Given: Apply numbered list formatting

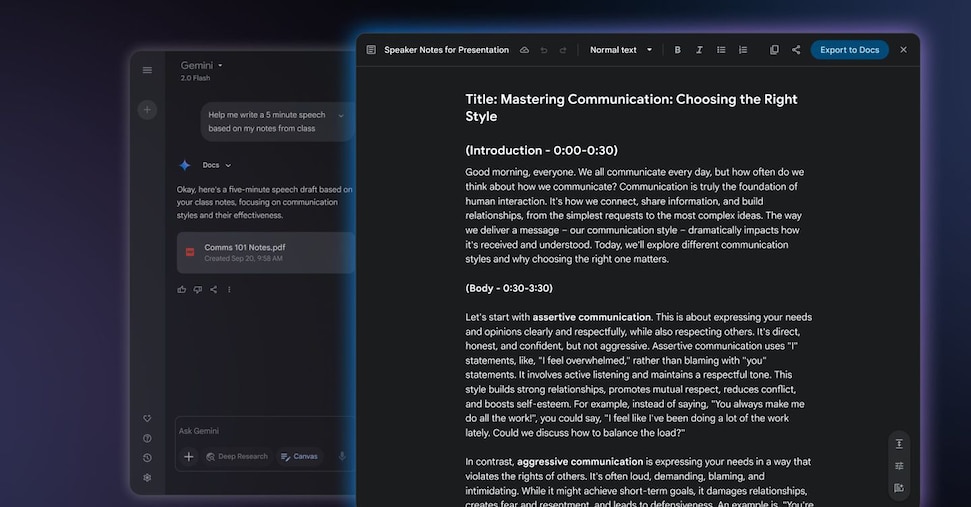Looking at the screenshot, I should tap(743, 50).
